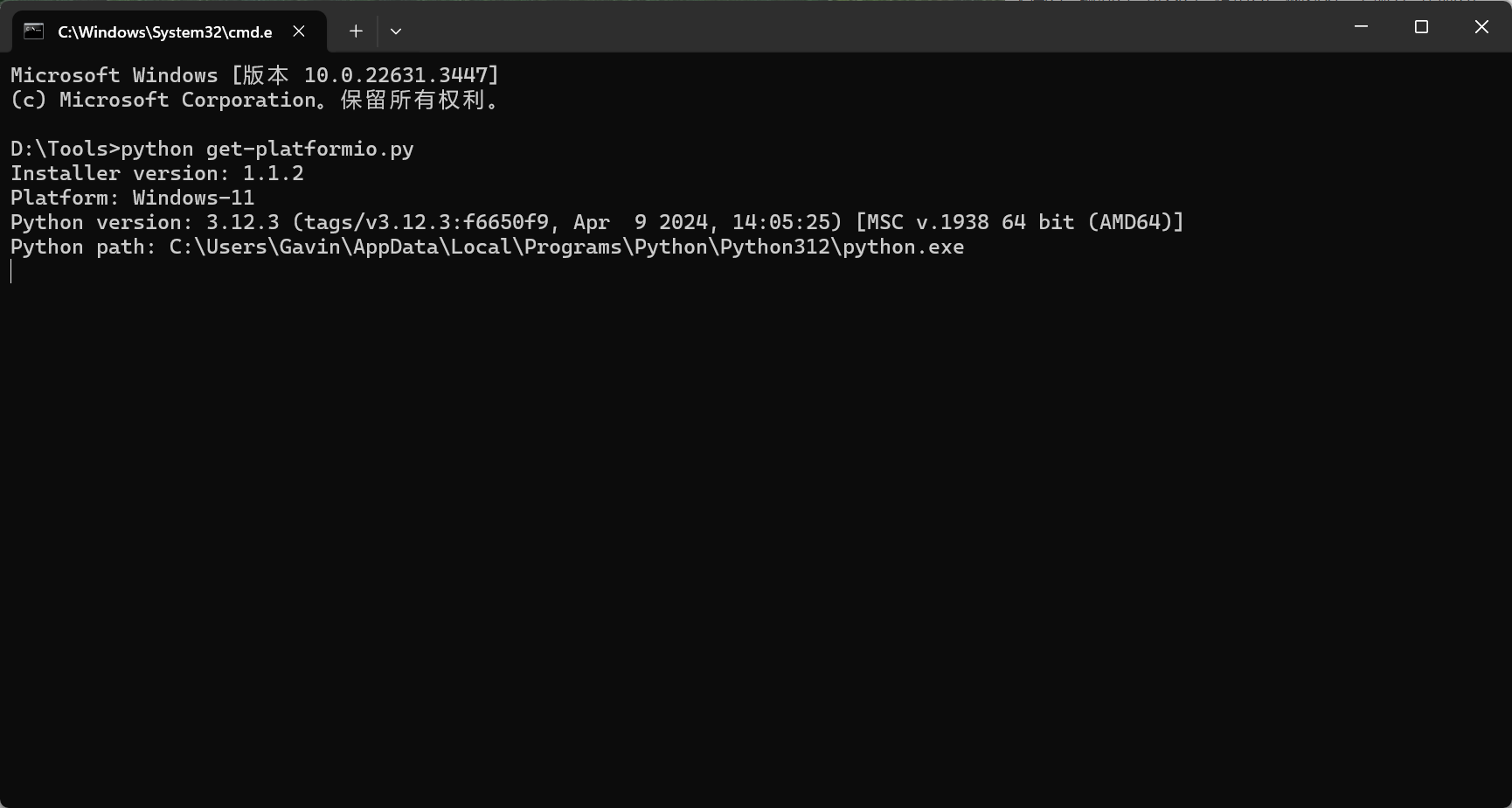
Task: Click the D:\Tools> prompt text
Action: tap(66, 149)
